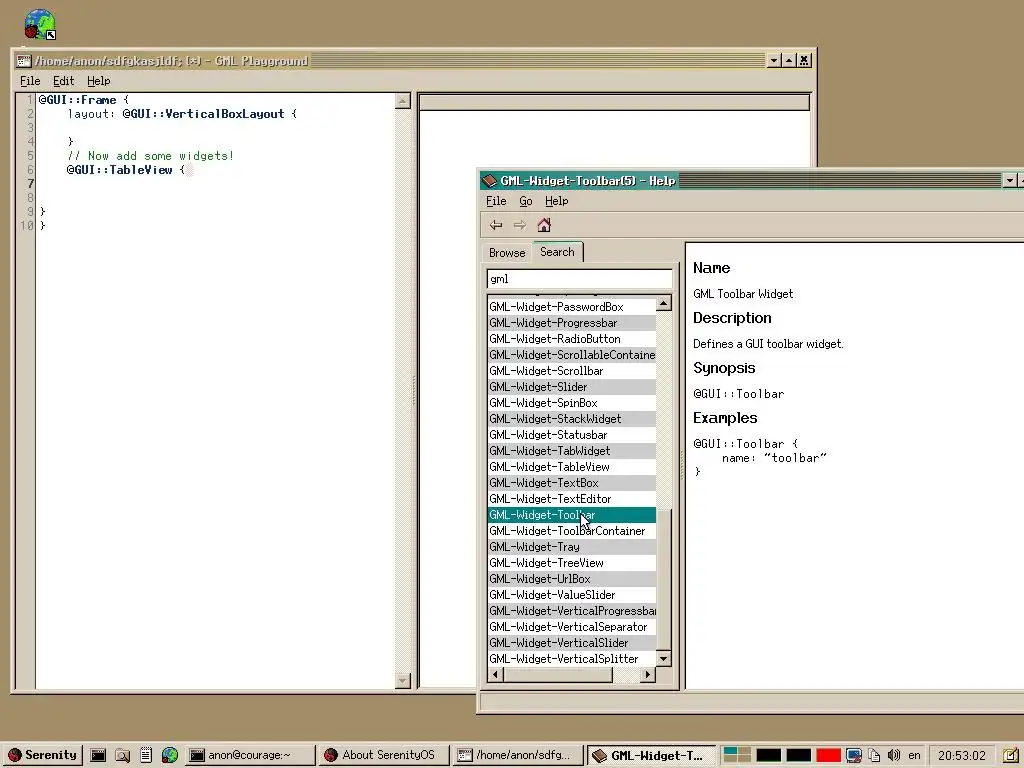Open File menu in GML Playground
Screen dimensions: 1024x768
pyautogui.click(x=30, y=81)
